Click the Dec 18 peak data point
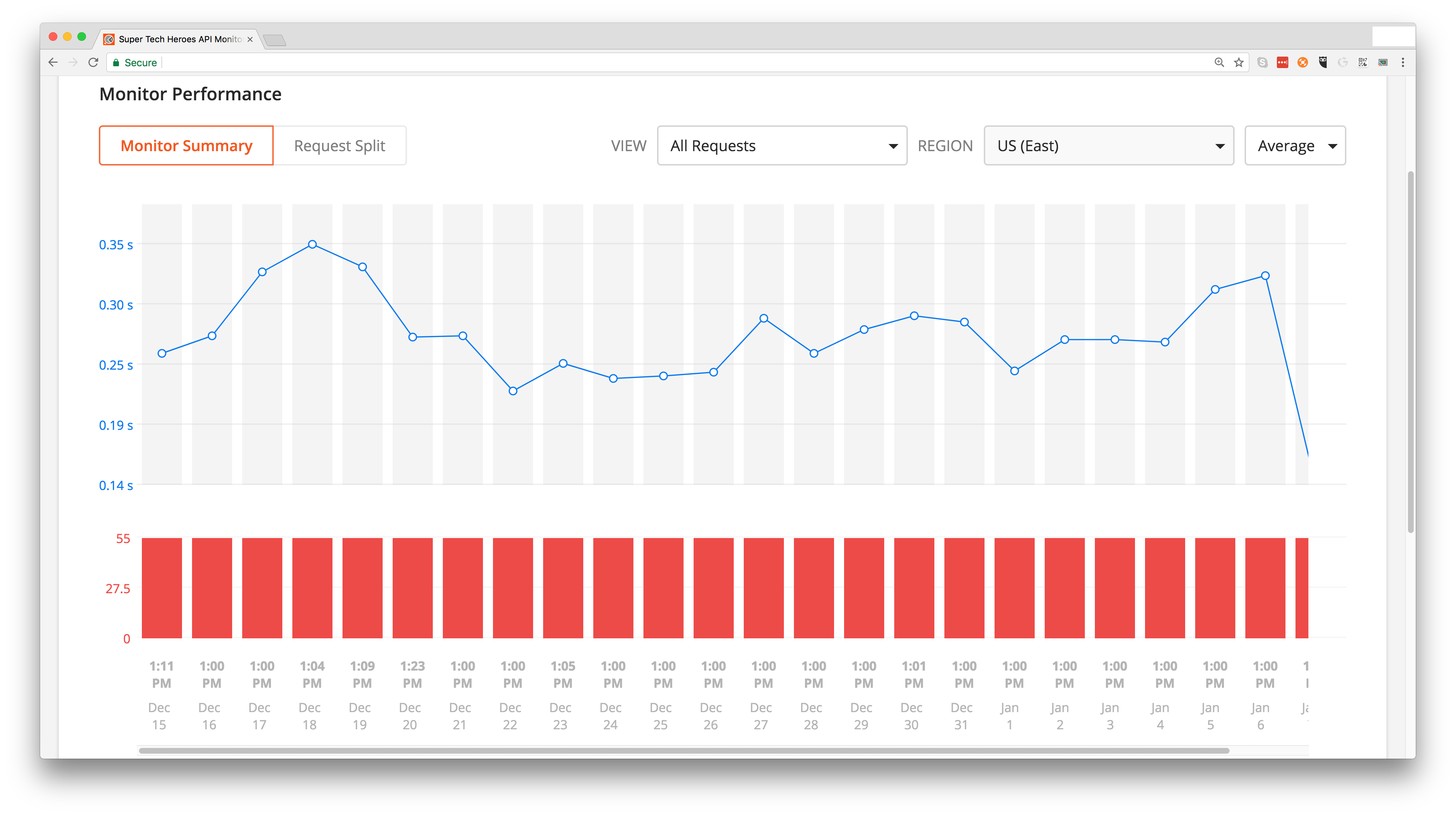The image size is (1456, 816). pyautogui.click(x=312, y=245)
